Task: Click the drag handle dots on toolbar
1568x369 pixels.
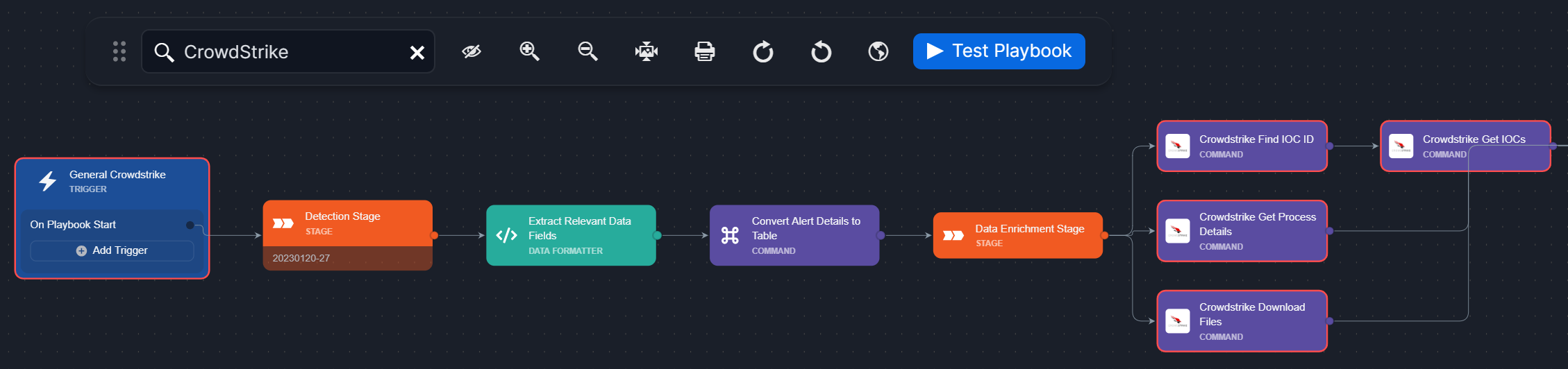Action: [119, 51]
